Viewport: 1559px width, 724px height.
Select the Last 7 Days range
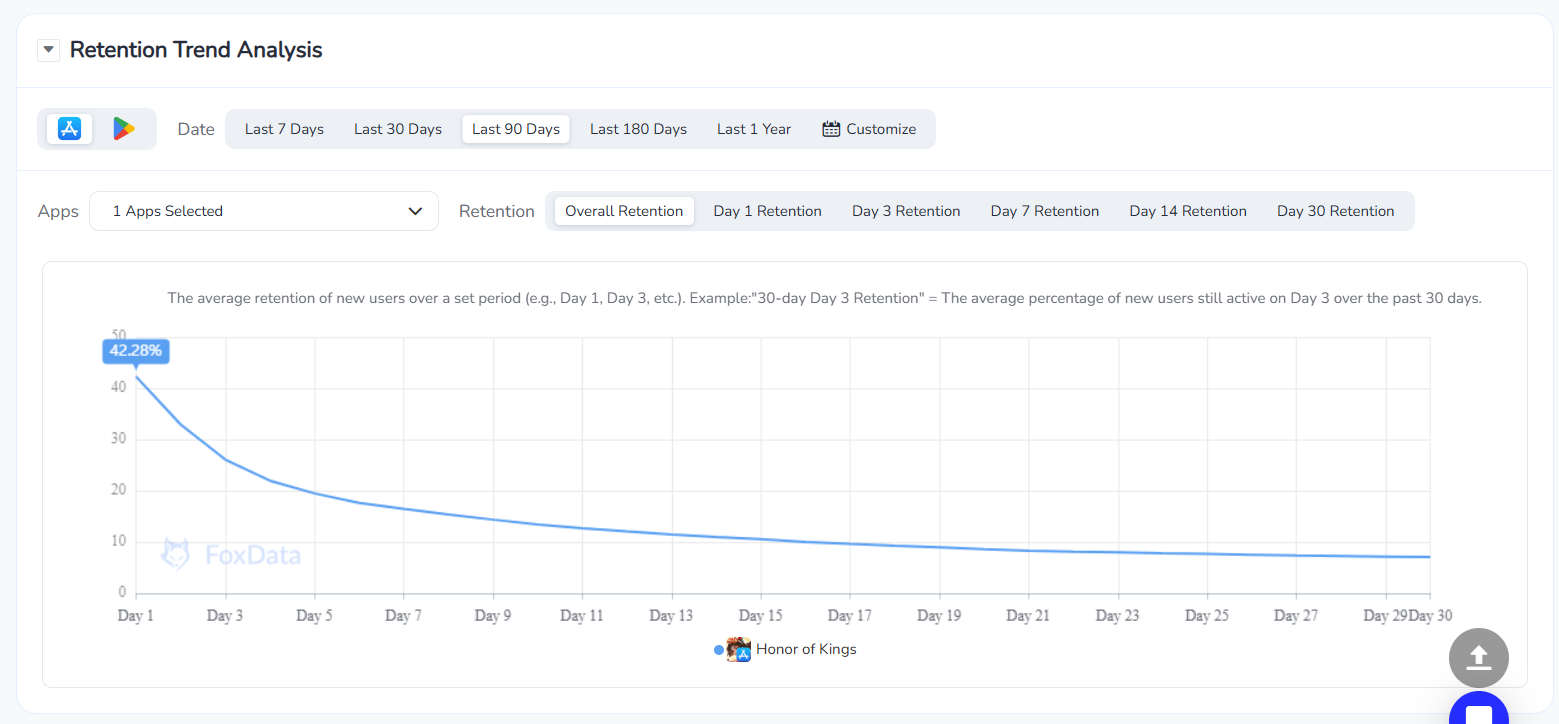tap(284, 129)
